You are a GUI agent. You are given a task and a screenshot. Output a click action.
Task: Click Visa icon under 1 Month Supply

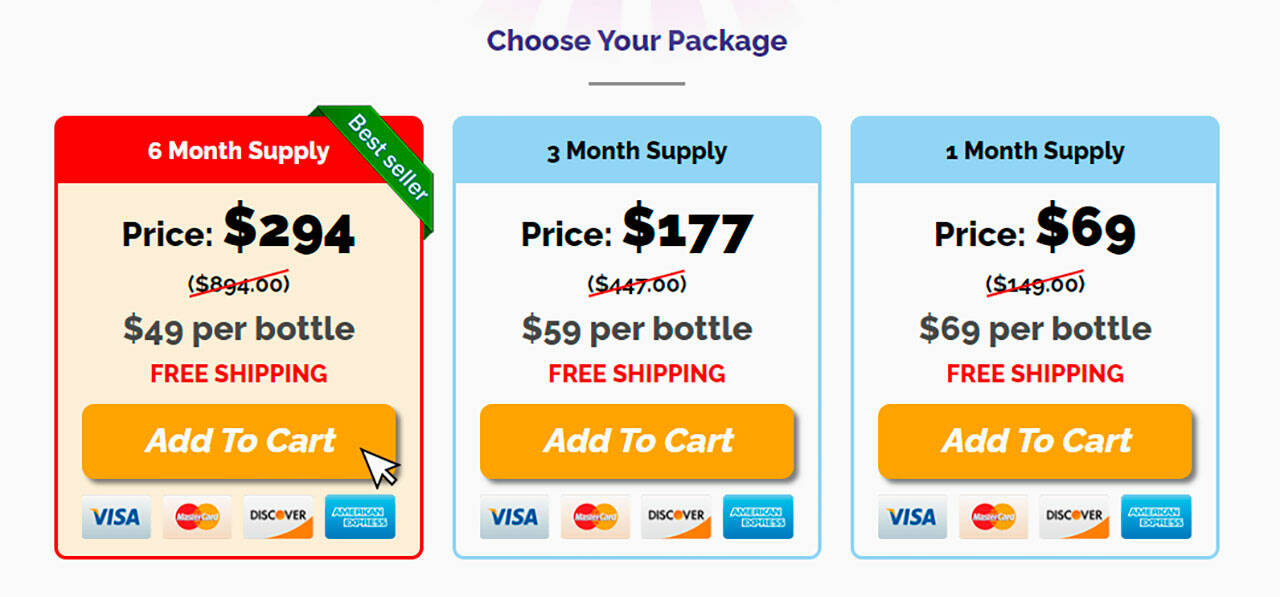click(x=912, y=517)
